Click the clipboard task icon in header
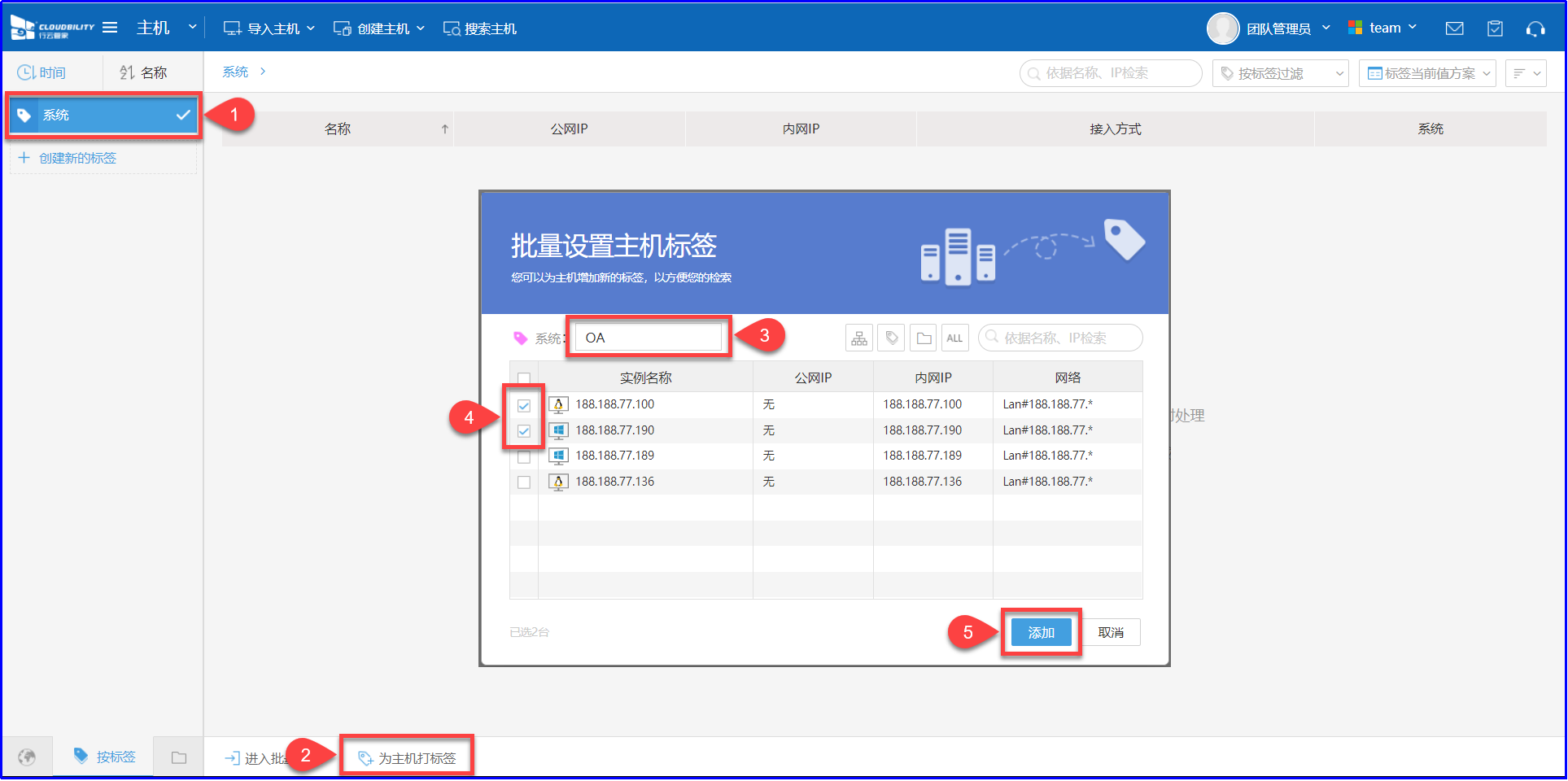The height and width of the screenshot is (781, 1568). pos(1495,28)
